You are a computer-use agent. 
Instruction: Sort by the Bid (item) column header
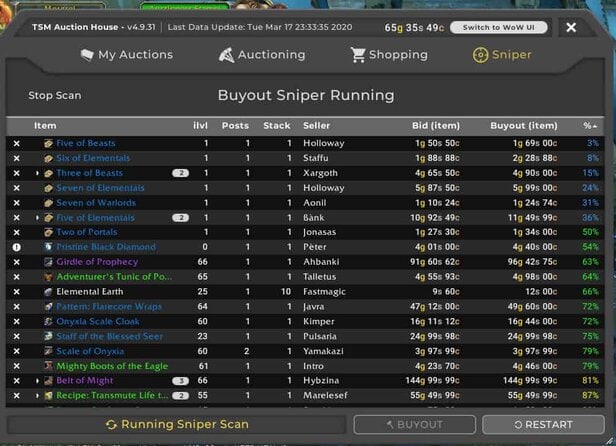pos(436,126)
